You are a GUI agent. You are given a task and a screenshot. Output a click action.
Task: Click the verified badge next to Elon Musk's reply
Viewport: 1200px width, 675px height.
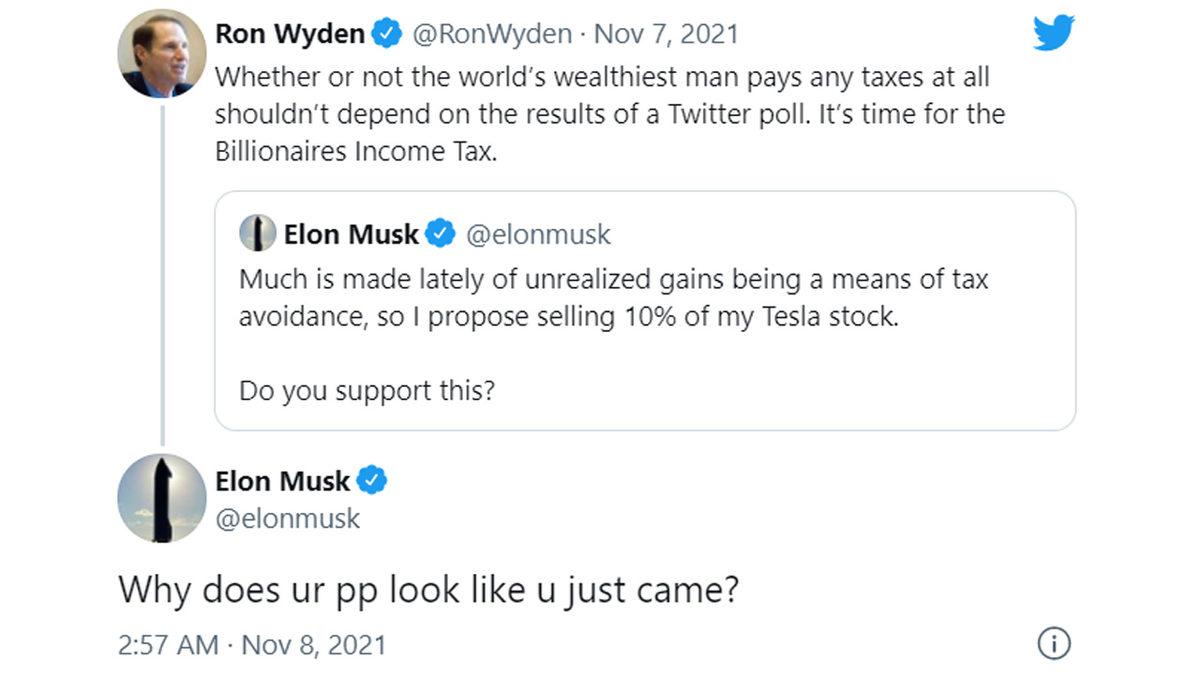[x=373, y=481]
